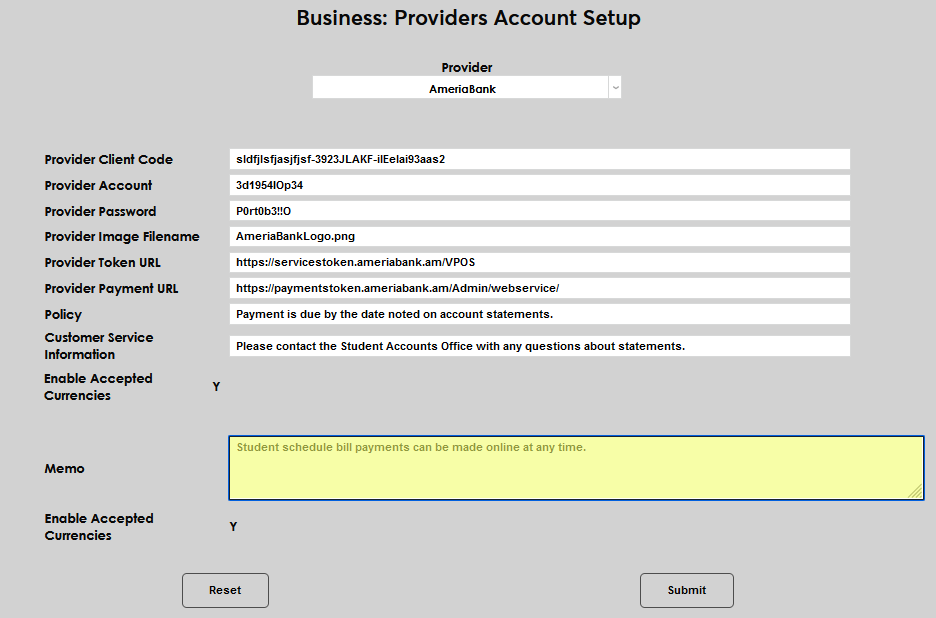The width and height of the screenshot is (936, 618).
Task: Focus the Provider Account text field
Action: coord(539,185)
